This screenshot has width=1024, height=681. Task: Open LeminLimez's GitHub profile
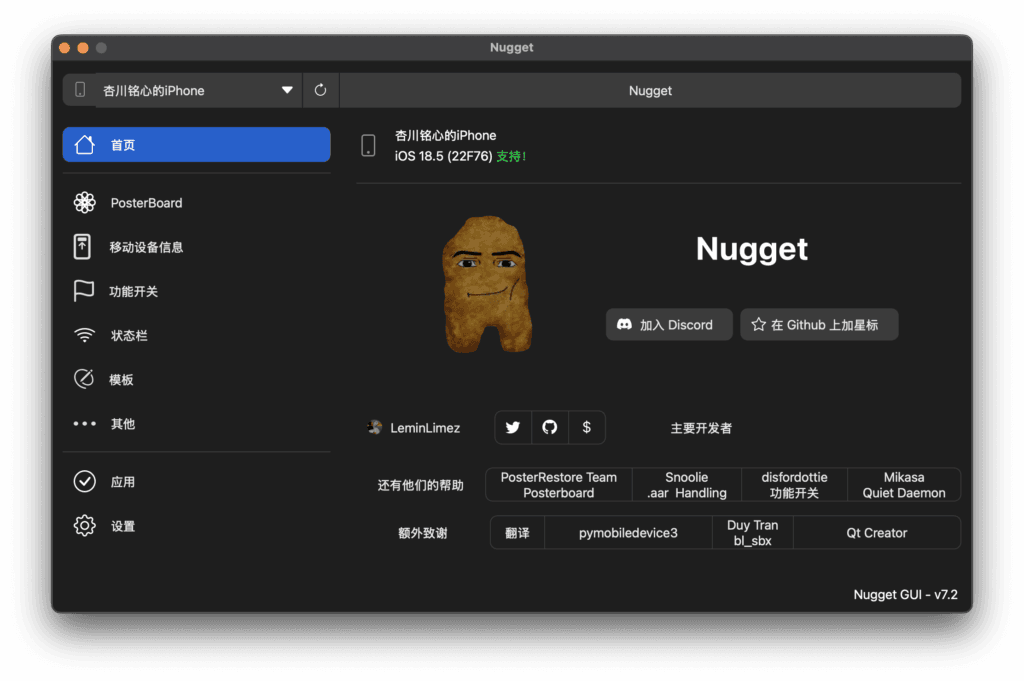coord(549,427)
